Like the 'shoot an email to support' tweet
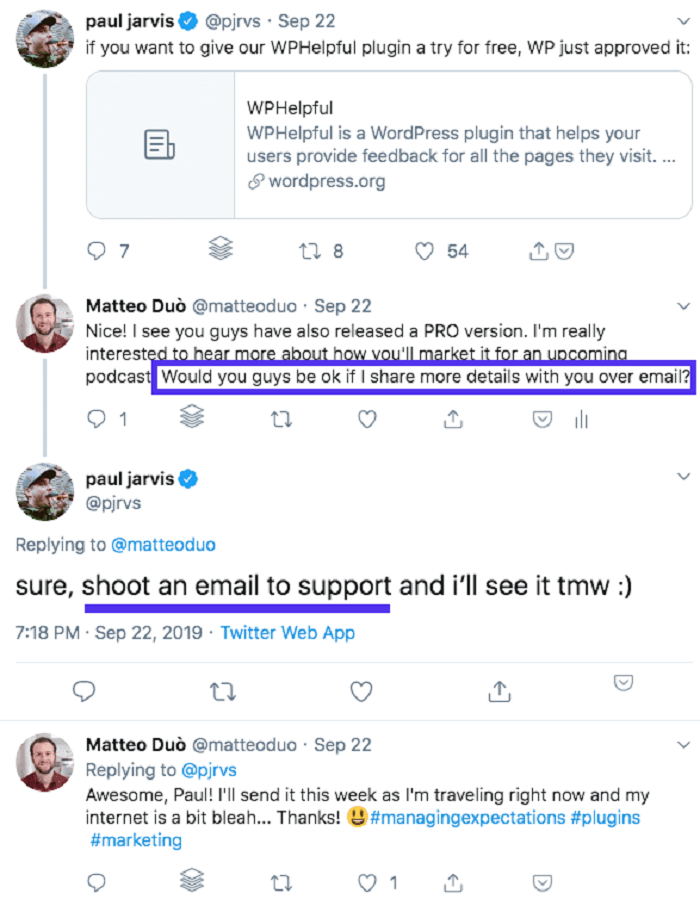 361,691
